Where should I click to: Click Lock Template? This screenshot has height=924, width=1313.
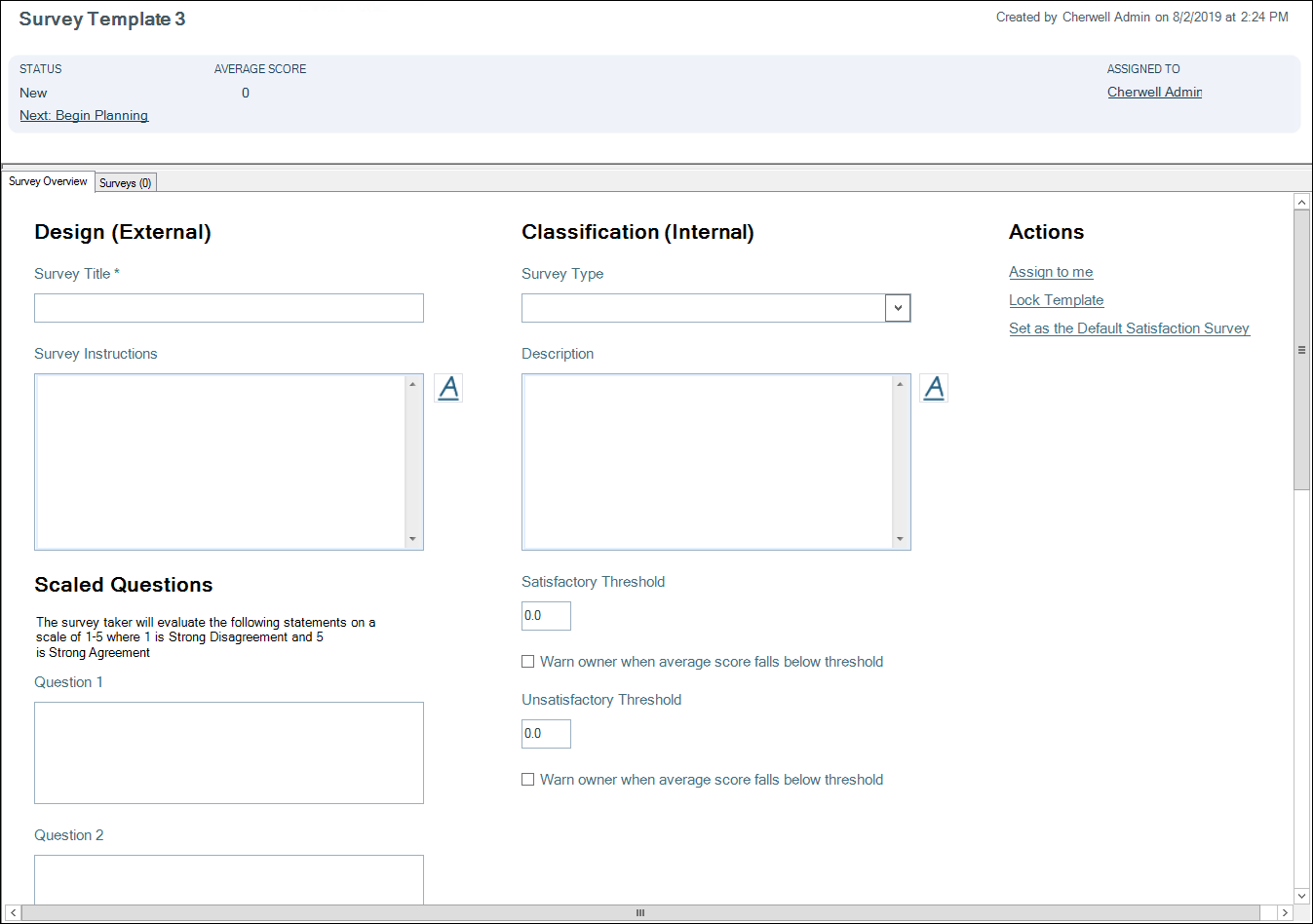coord(1056,300)
